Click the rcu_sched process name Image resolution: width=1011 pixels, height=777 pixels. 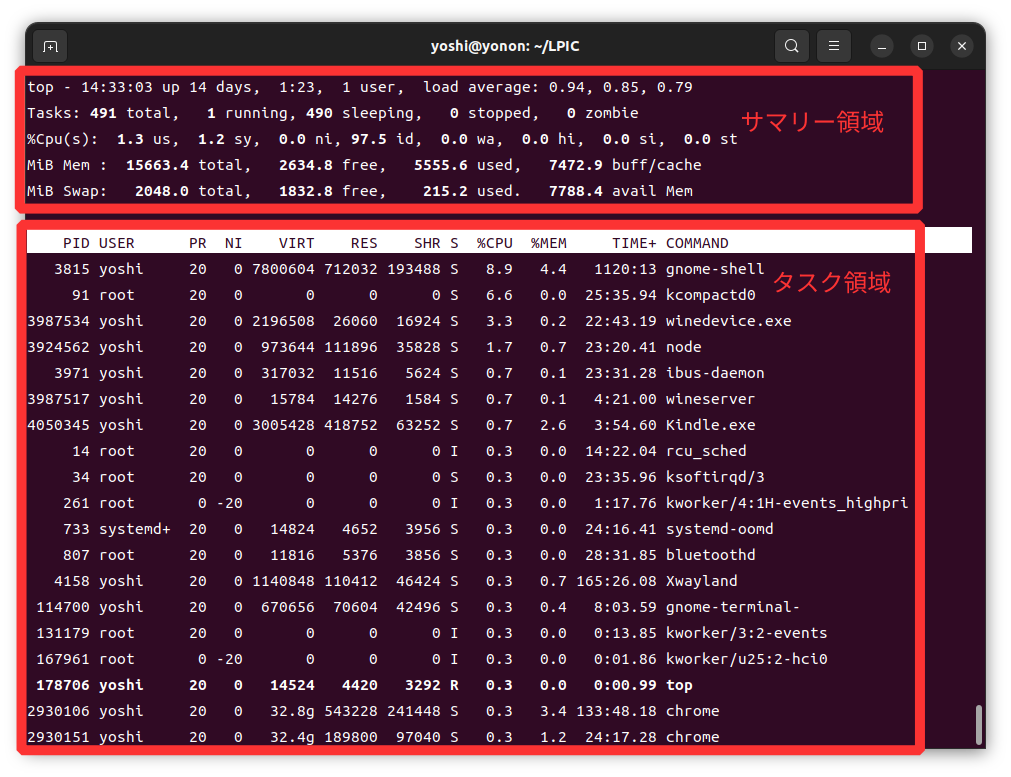point(706,451)
